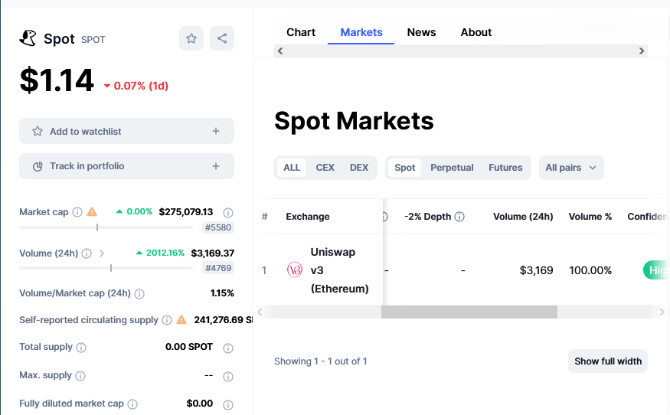Click Add to watchlist button
670x415 pixels.
126,131
